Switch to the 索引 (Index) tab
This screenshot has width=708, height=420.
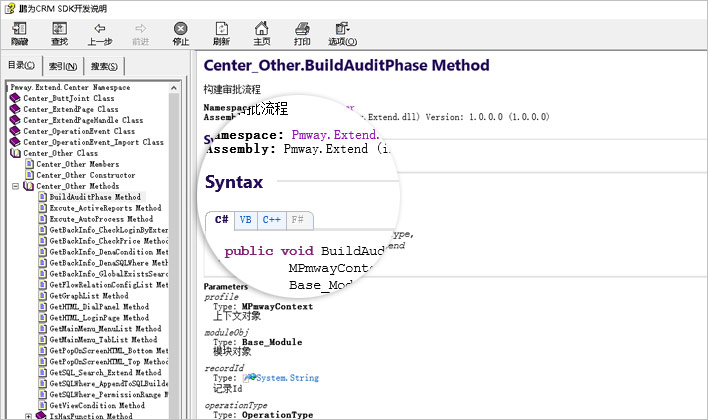(x=61, y=67)
